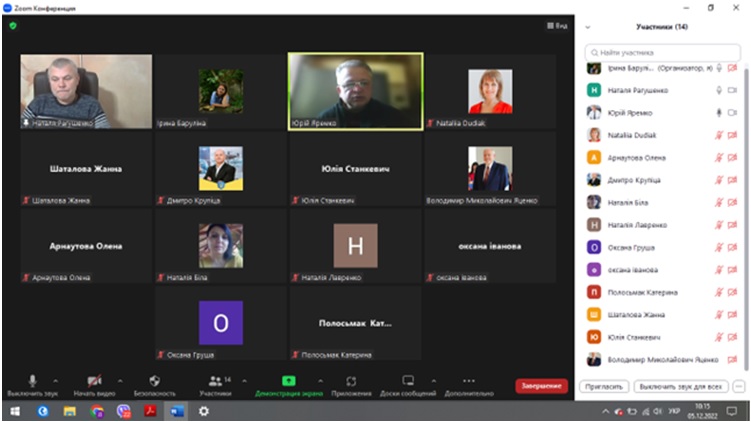Click the camera-off icon for Володимир Миколайович Яценко
The height and width of the screenshot is (422, 751).
[732, 360]
